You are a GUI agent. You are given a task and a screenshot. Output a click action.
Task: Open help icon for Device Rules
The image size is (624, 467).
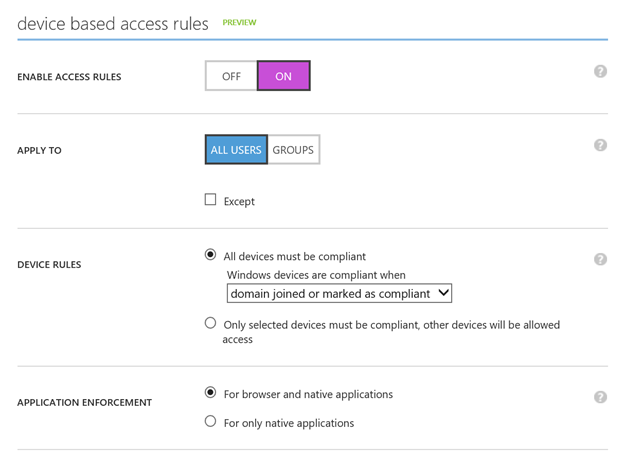tap(600, 260)
